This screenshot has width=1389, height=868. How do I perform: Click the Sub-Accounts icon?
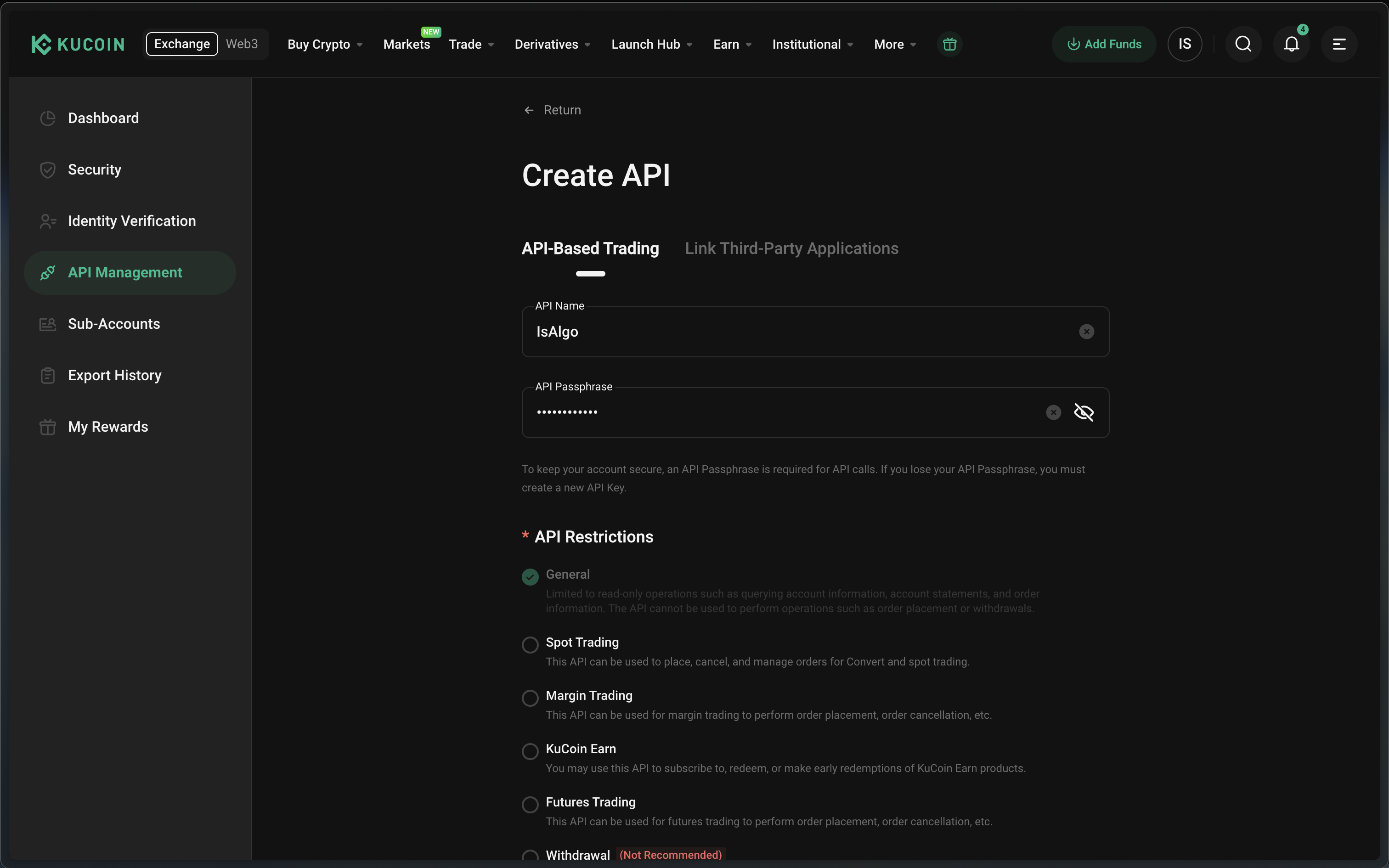(x=48, y=324)
